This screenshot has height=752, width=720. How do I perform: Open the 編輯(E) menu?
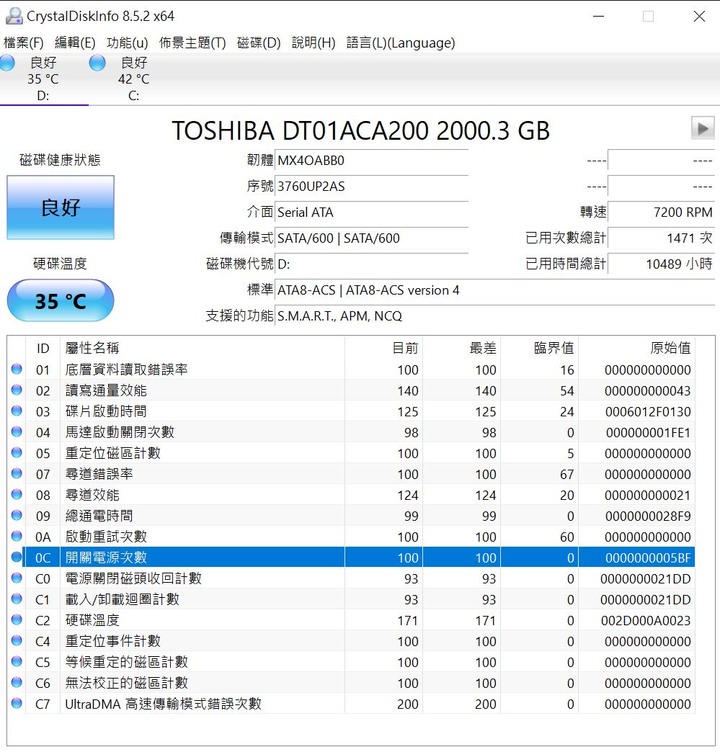tap(75, 43)
